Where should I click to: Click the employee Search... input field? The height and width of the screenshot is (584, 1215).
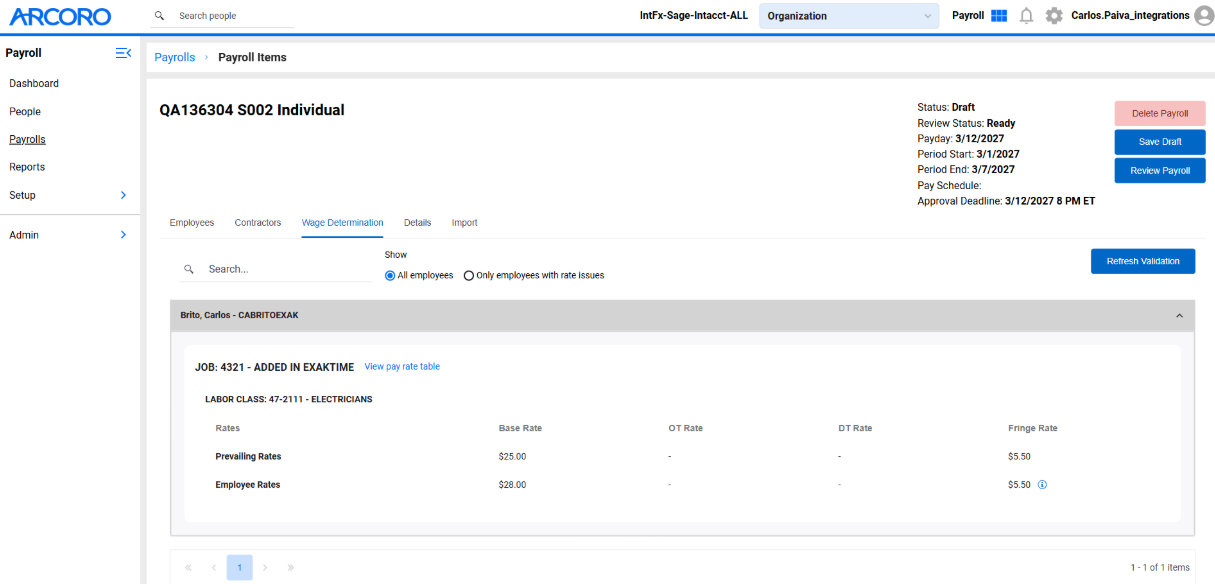click(288, 269)
